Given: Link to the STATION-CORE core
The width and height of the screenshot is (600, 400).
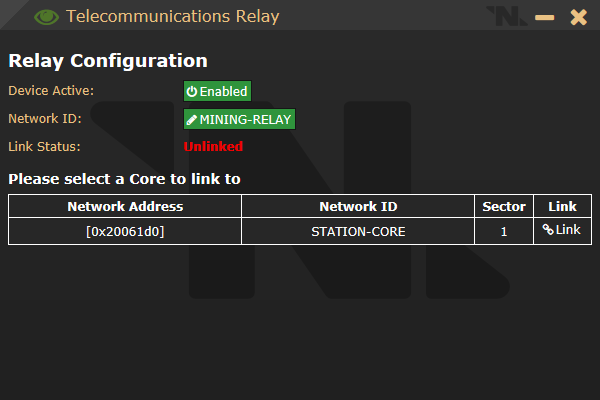Looking at the screenshot, I should point(561,230).
